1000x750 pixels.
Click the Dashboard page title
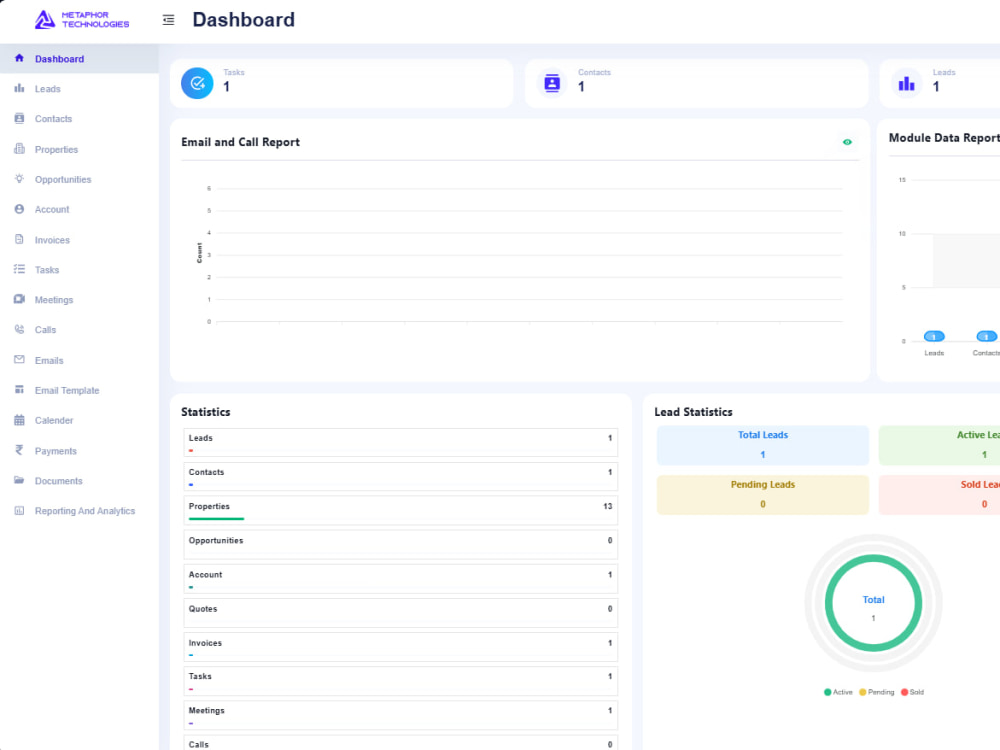(x=244, y=20)
